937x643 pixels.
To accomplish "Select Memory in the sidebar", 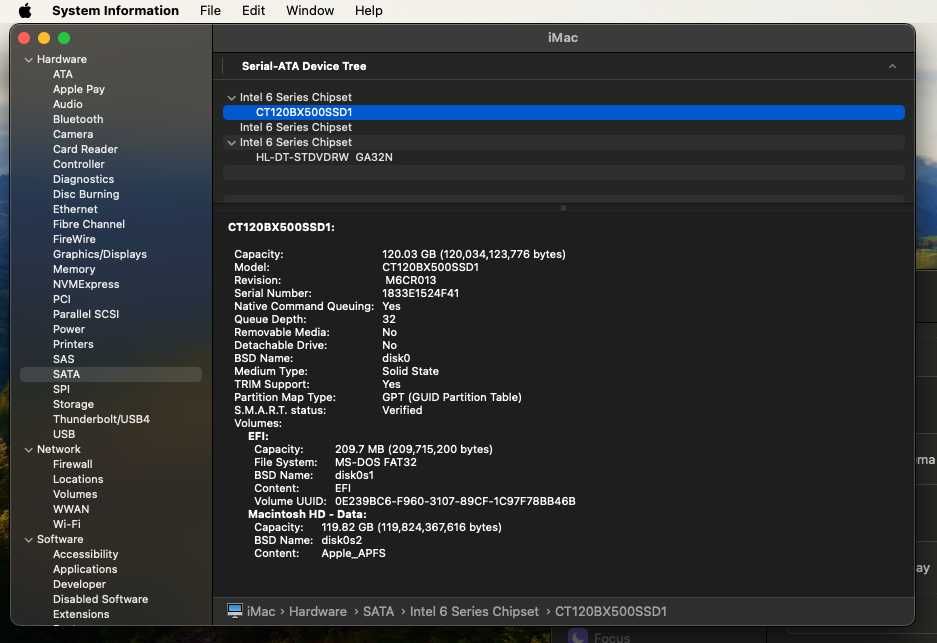I will [74, 269].
